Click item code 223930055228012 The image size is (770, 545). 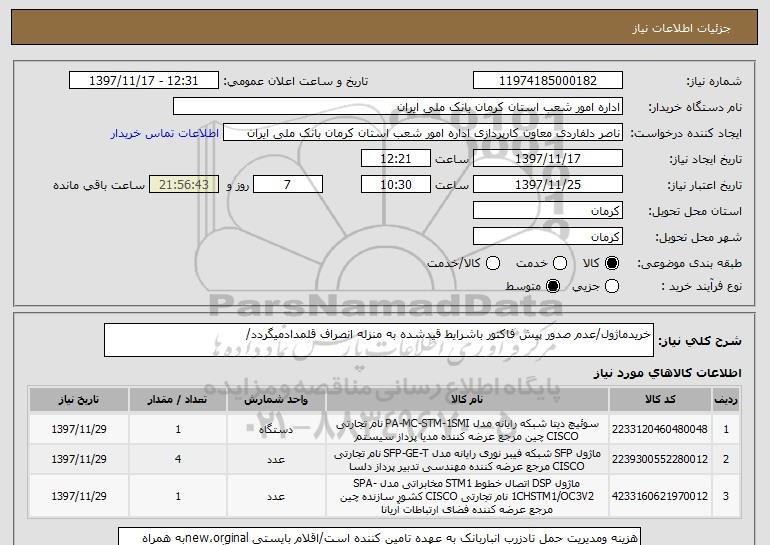coord(660,459)
